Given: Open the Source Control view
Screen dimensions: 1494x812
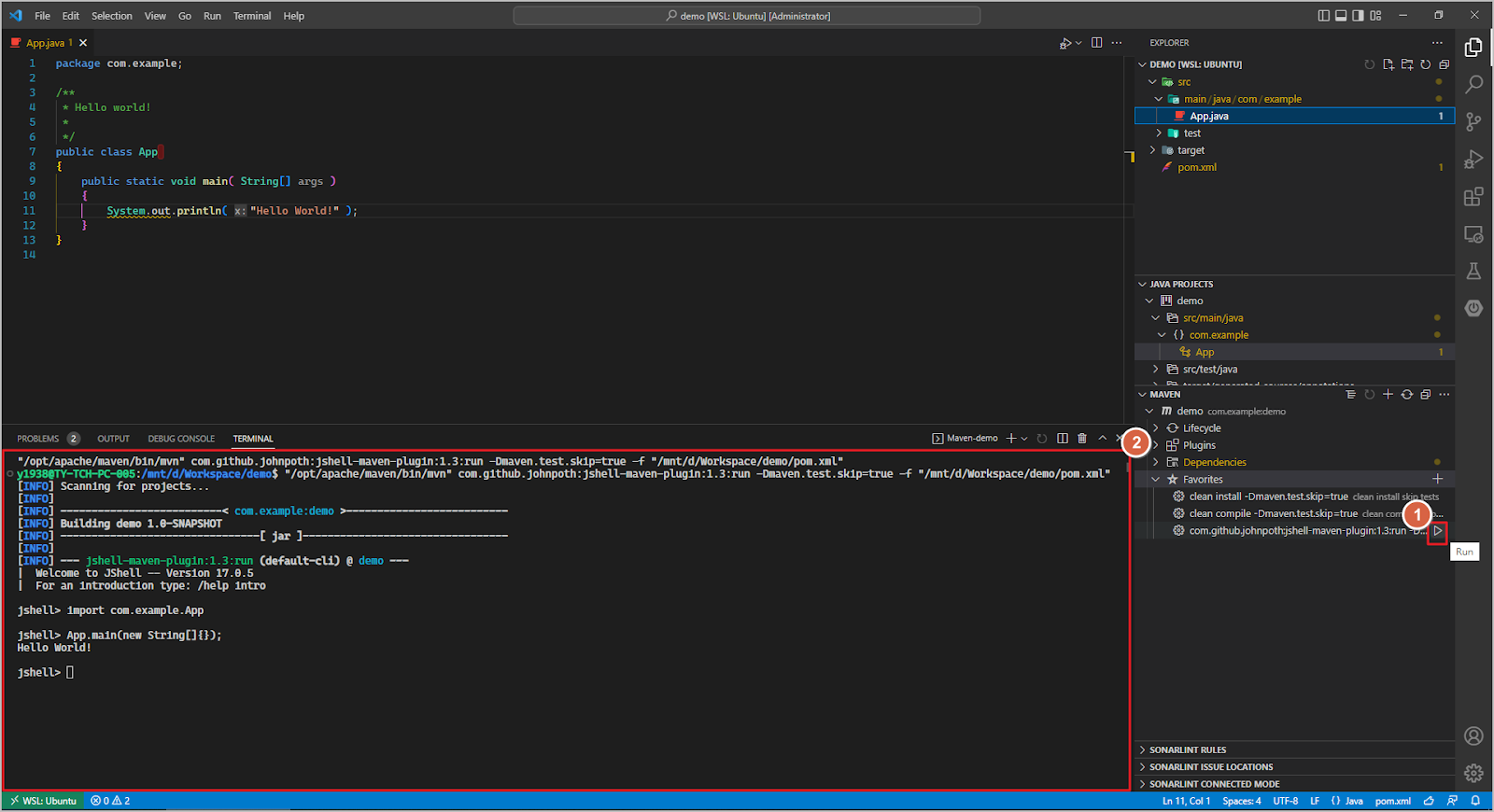Looking at the screenshot, I should tap(1473, 121).
